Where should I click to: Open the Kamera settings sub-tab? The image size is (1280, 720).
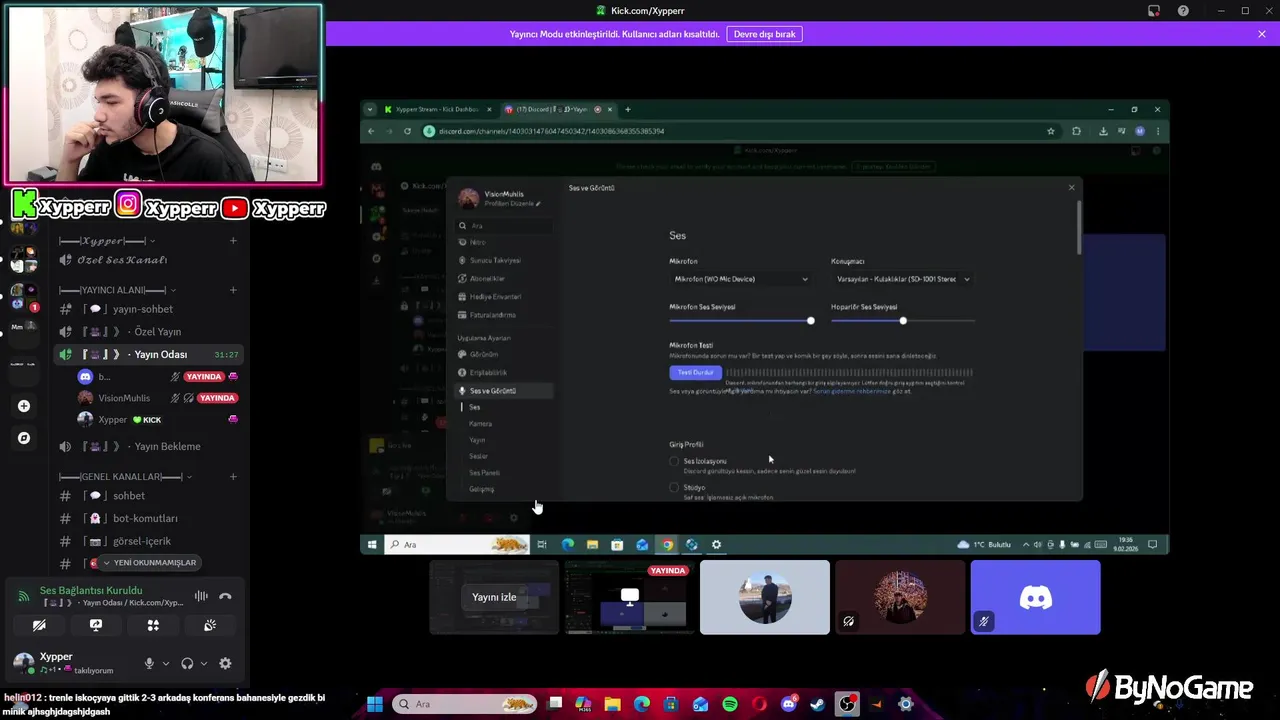(x=481, y=423)
